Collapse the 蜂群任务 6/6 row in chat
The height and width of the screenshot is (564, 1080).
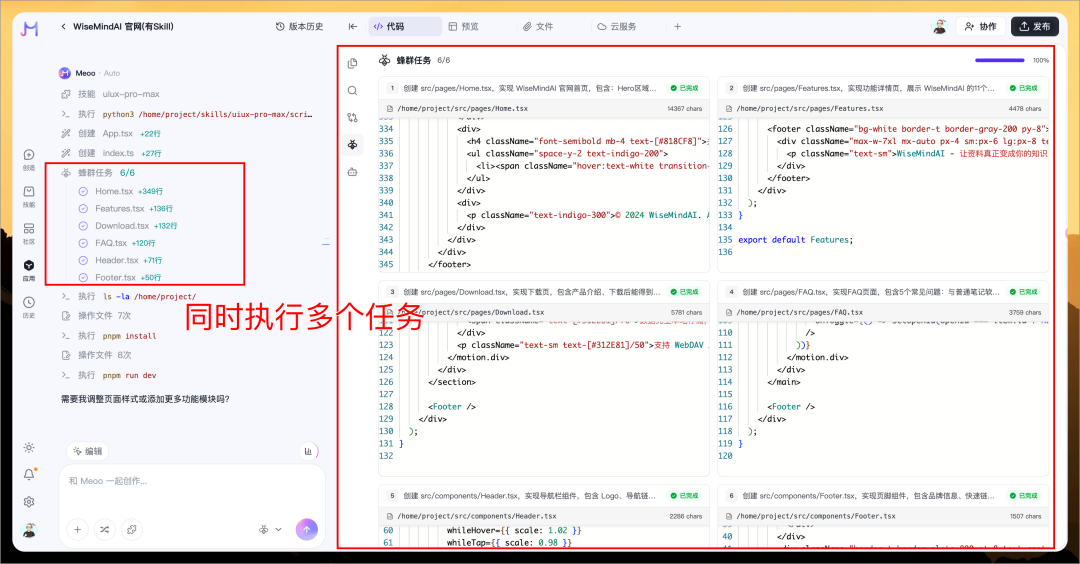[97, 173]
